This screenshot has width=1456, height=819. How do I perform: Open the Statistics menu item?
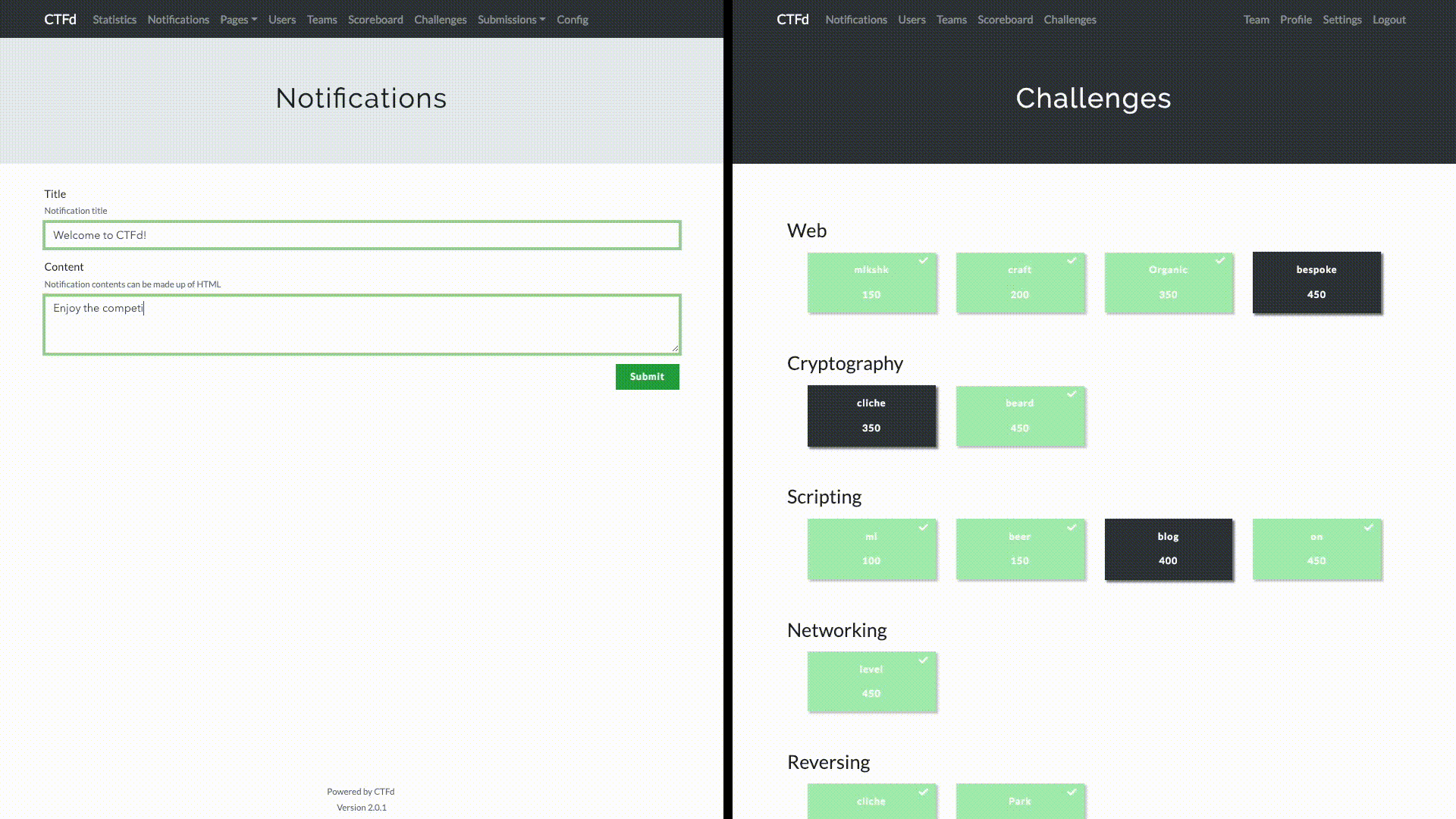114,19
